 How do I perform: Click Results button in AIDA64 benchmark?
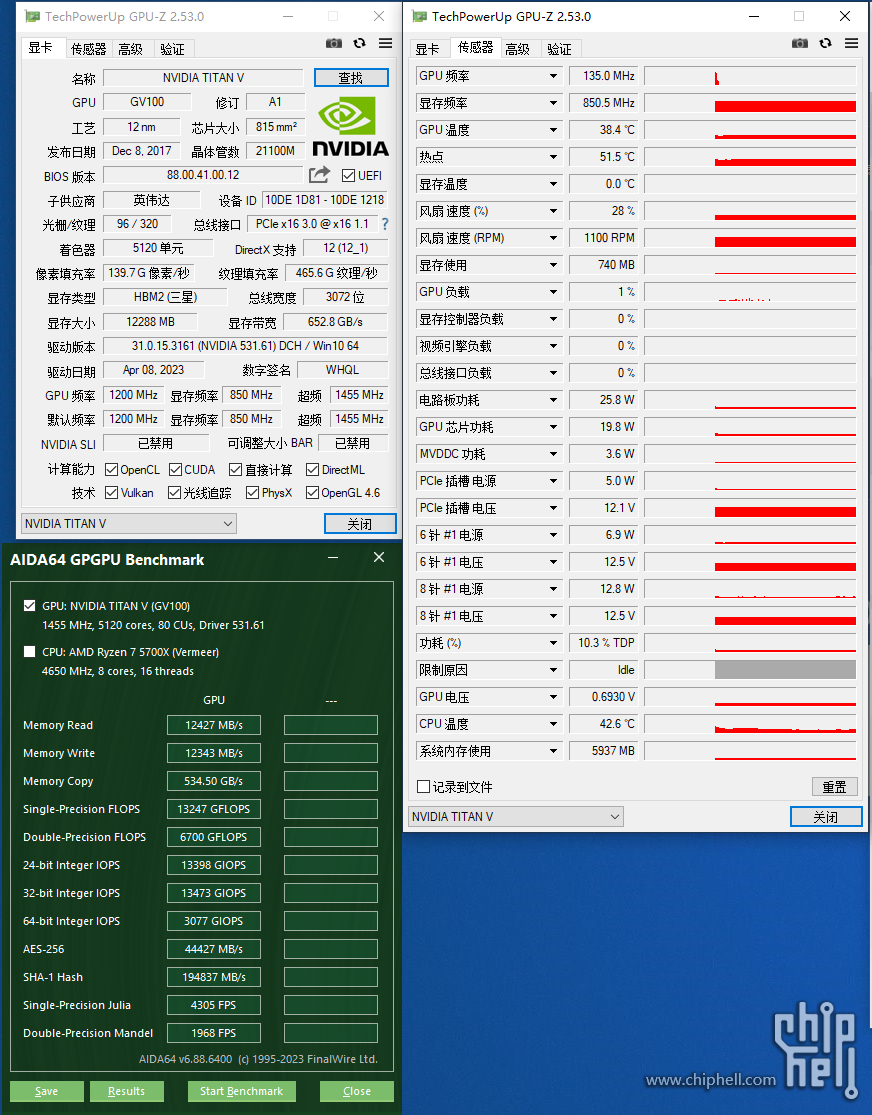tap(127, 1091)
